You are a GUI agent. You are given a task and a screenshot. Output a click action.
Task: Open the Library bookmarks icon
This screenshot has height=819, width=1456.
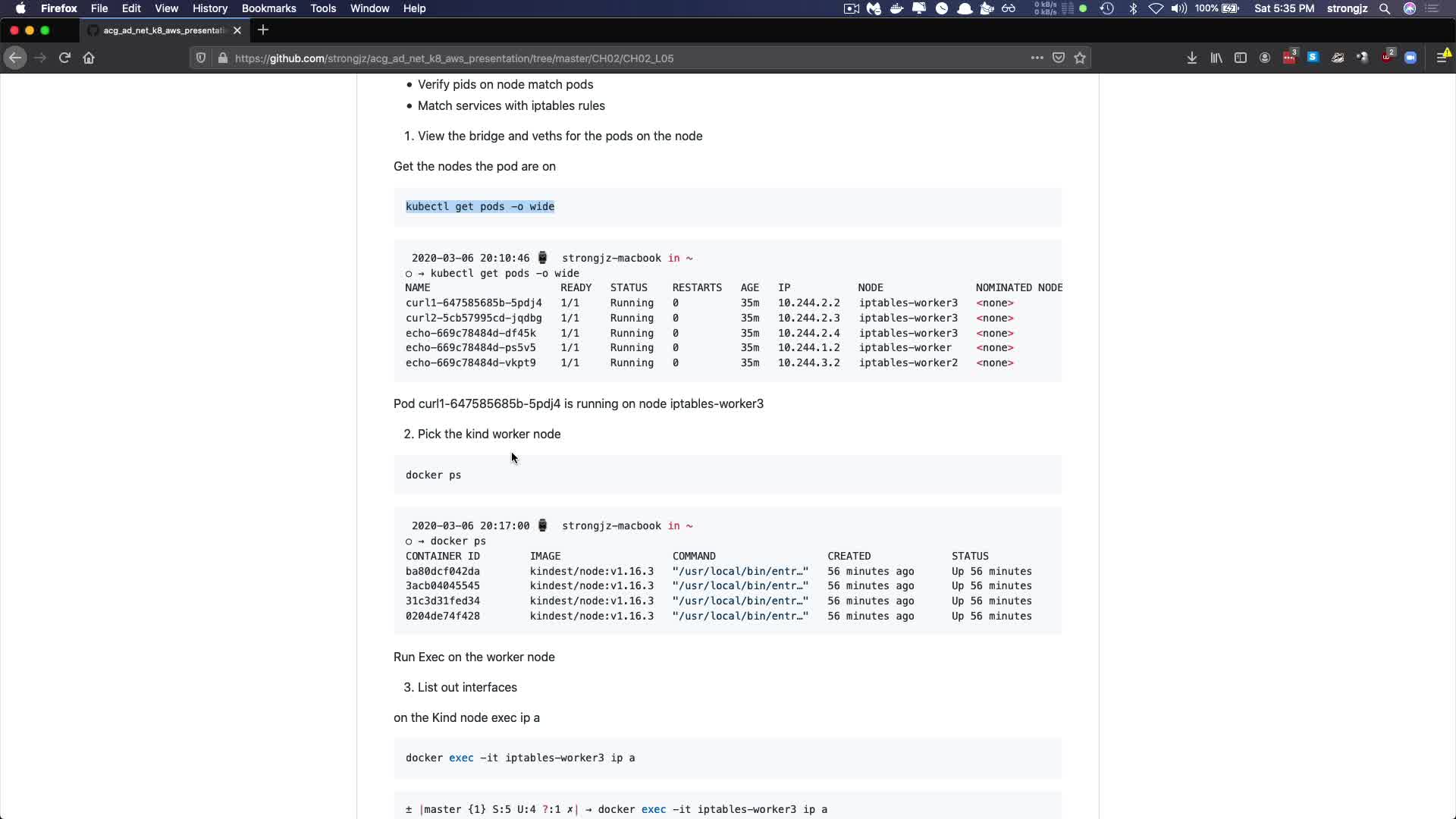click(x=1216, y=58)
